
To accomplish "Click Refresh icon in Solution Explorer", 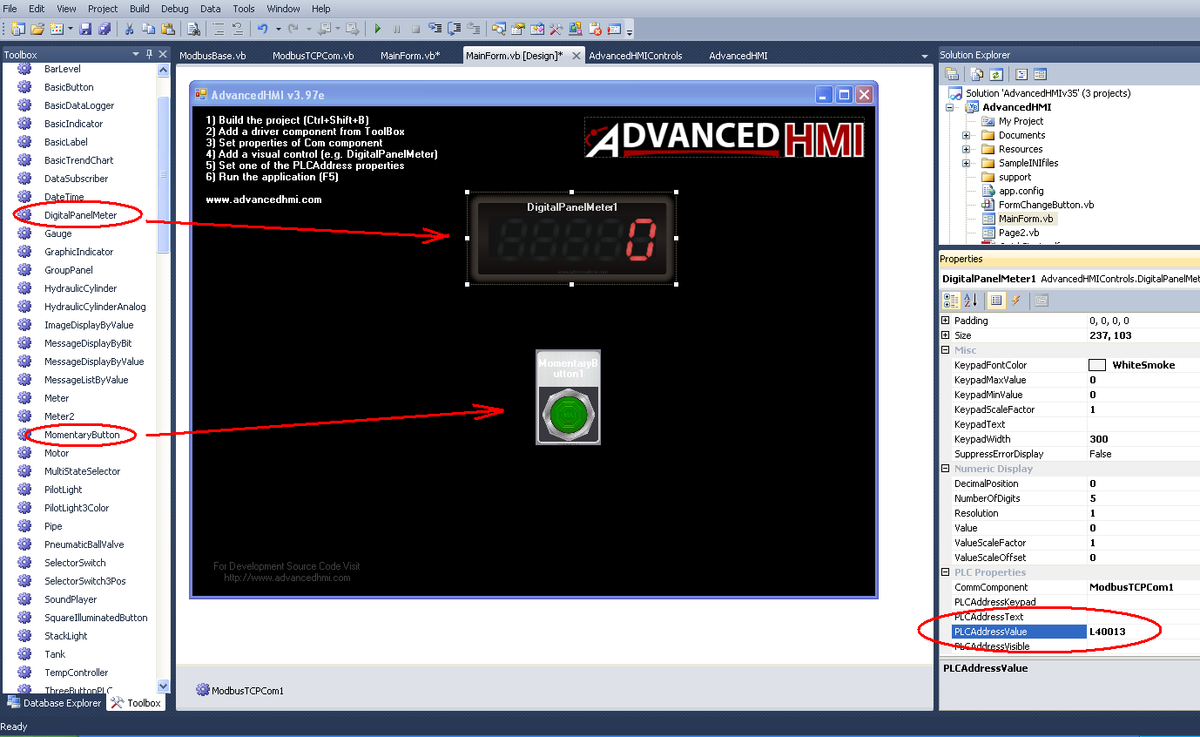I will (x=997, y=74).
